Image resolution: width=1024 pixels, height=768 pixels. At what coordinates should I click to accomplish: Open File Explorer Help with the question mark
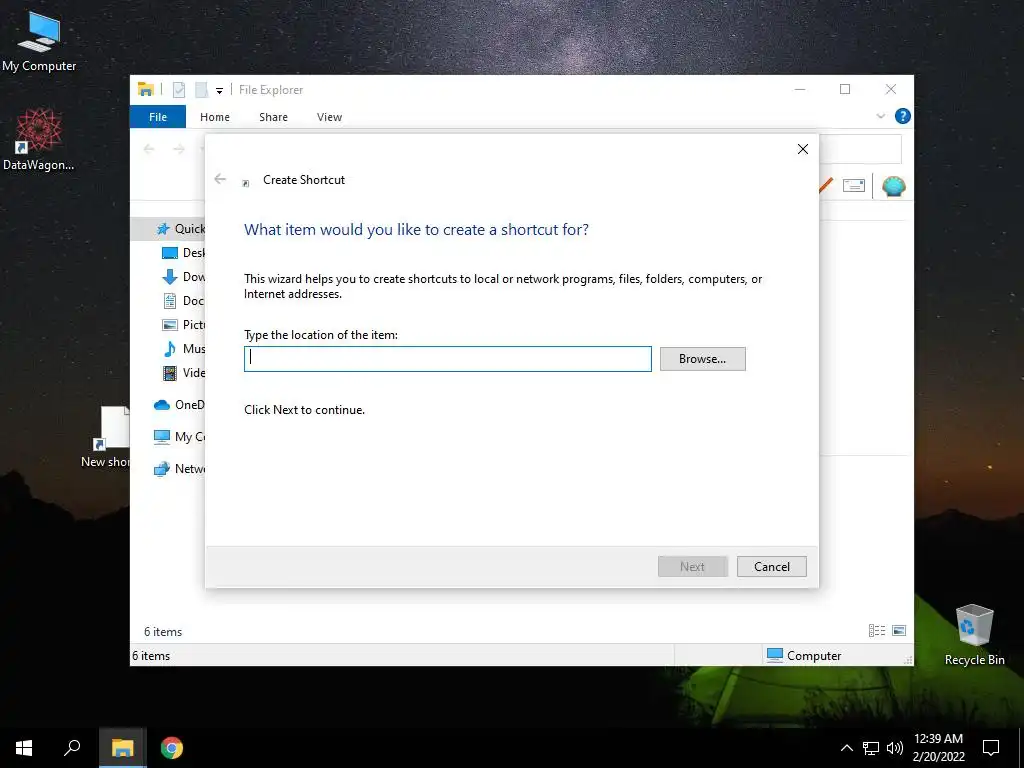[903, 116]
